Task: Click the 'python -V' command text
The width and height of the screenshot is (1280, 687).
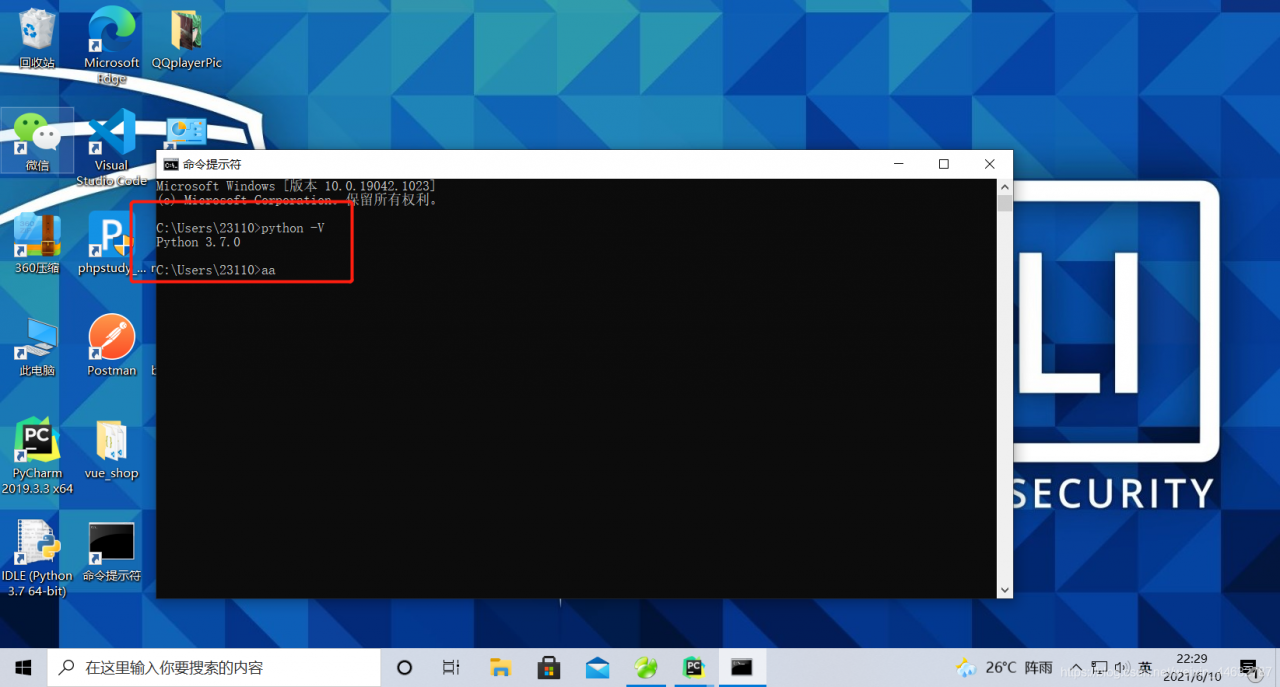Action: (293, 228)
